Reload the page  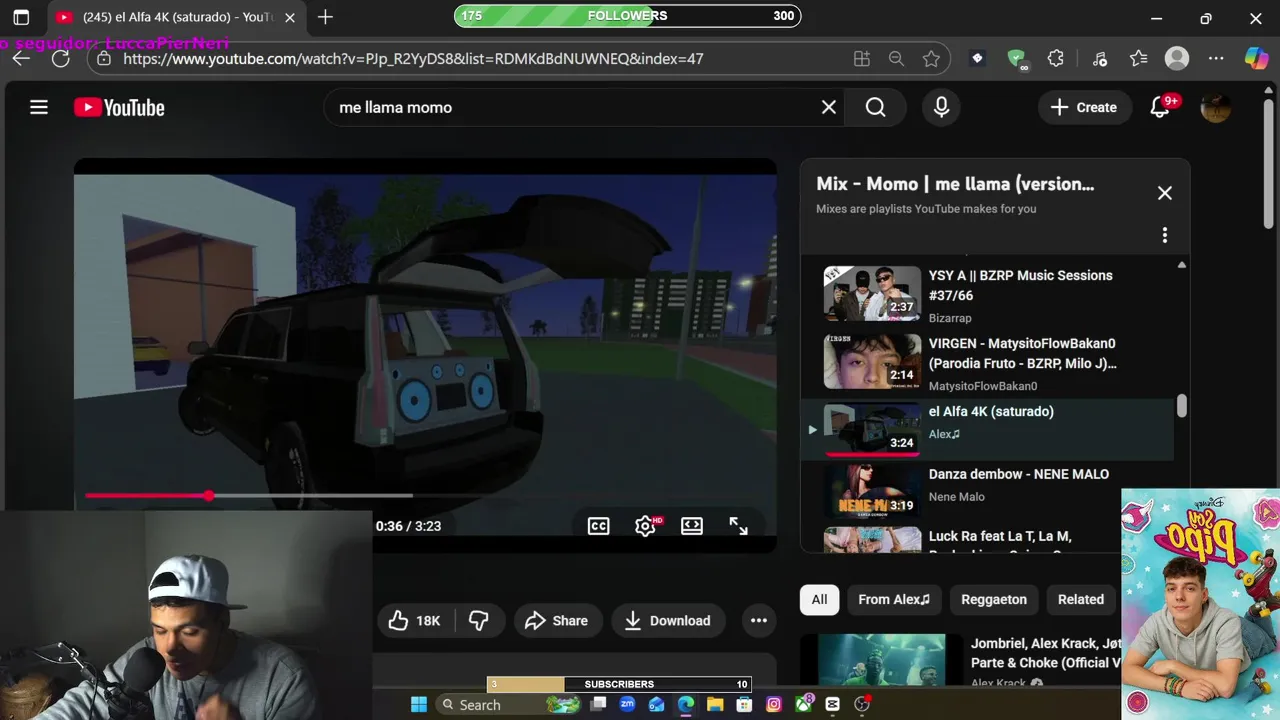coord(61,59)
